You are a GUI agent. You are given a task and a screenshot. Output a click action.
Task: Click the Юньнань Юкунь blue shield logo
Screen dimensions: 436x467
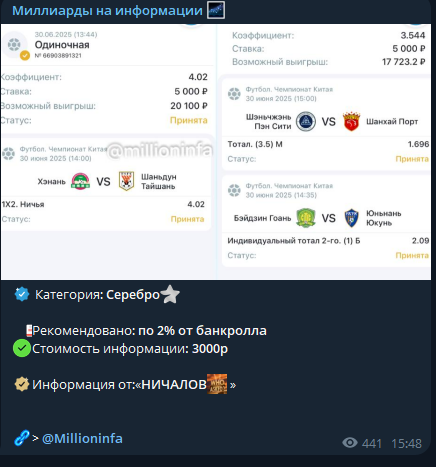coord(351,218)
